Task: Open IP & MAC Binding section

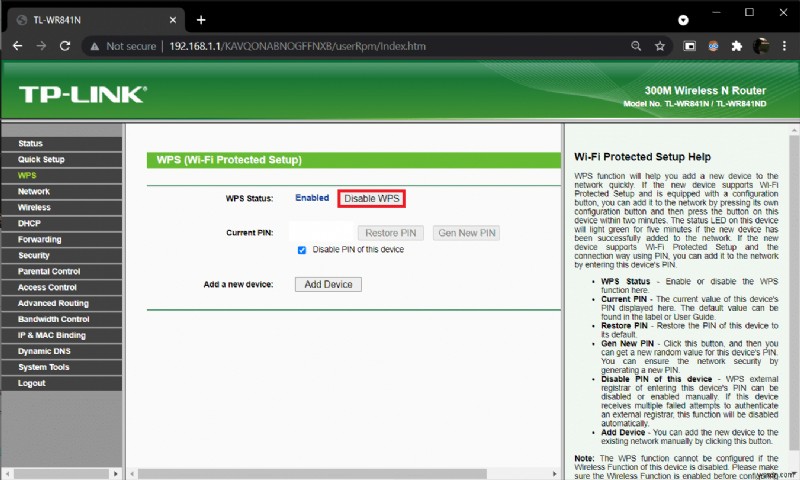Action: [62, 335]
